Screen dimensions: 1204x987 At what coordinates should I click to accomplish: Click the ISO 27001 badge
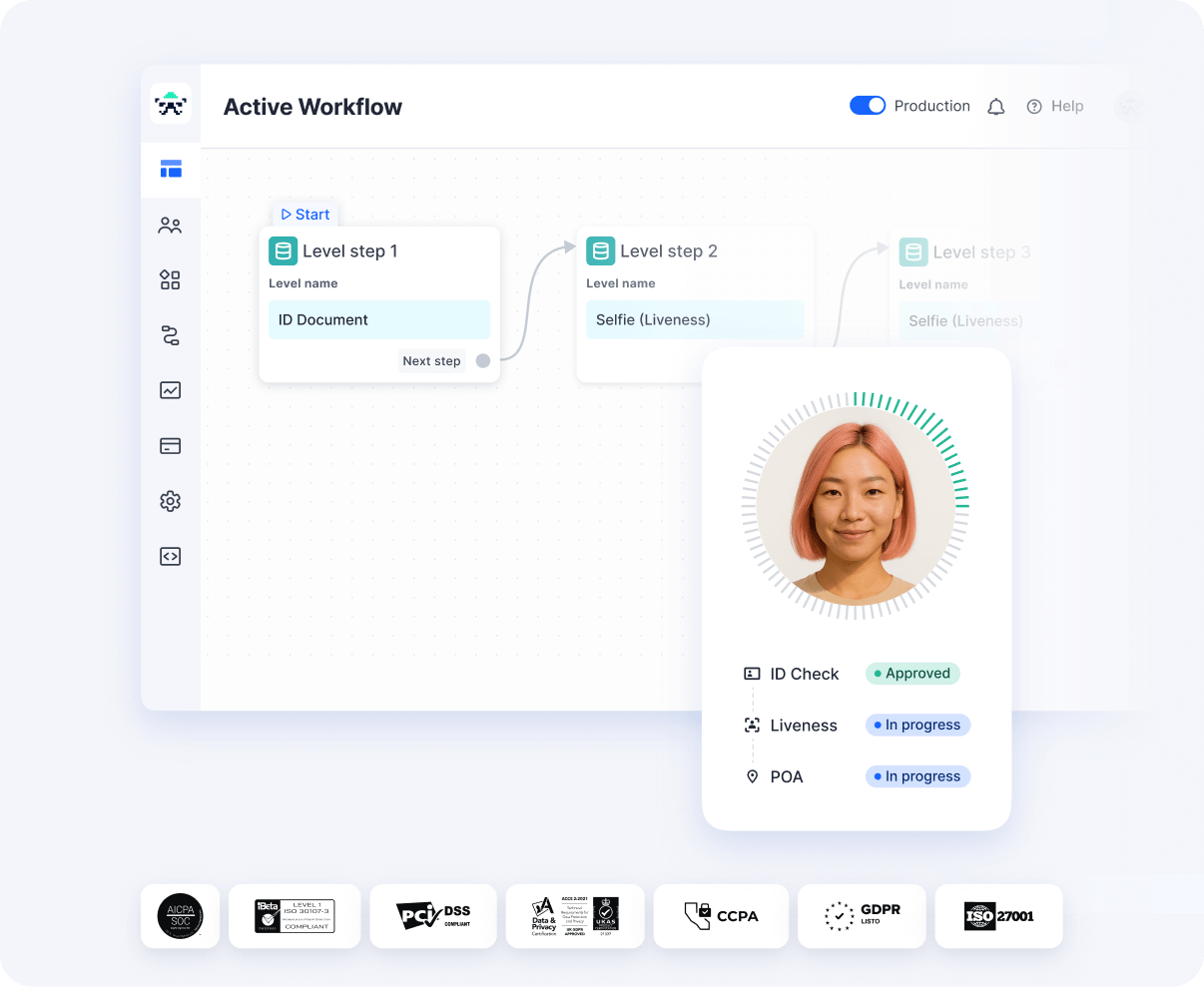(999, 916)
